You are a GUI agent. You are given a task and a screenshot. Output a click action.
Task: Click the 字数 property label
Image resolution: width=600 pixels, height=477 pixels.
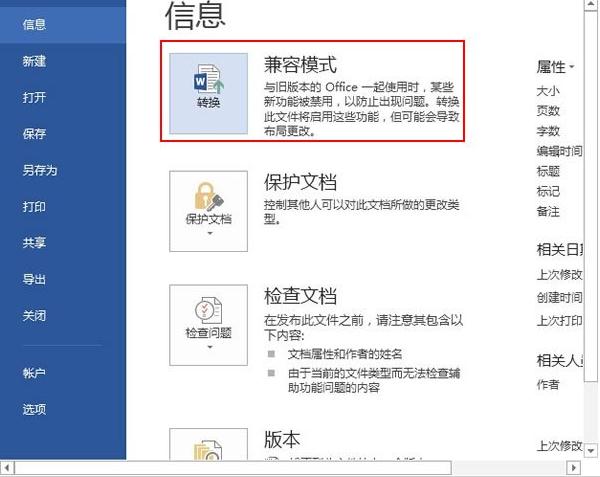coord(548,131)
